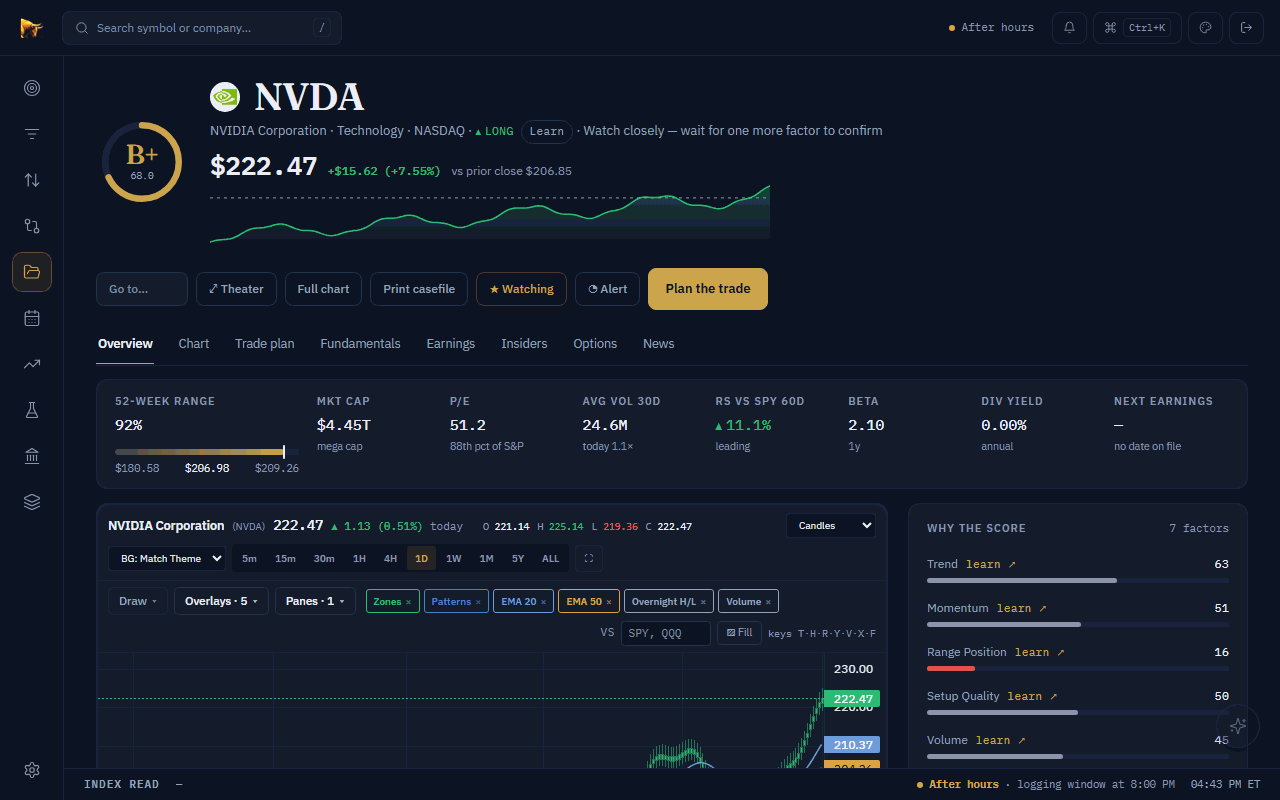
Task: Open the Setup Quality learn link
Action: [x=1033, y=696]
